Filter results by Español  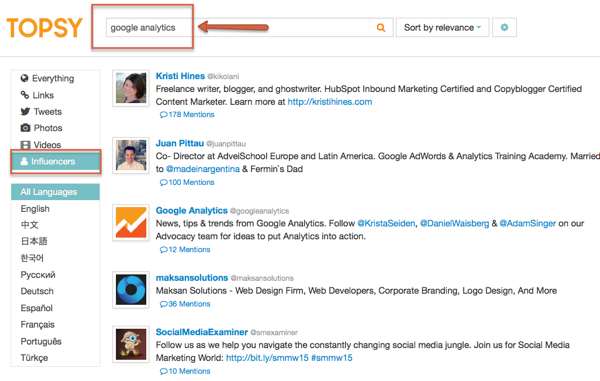point(37,308)
